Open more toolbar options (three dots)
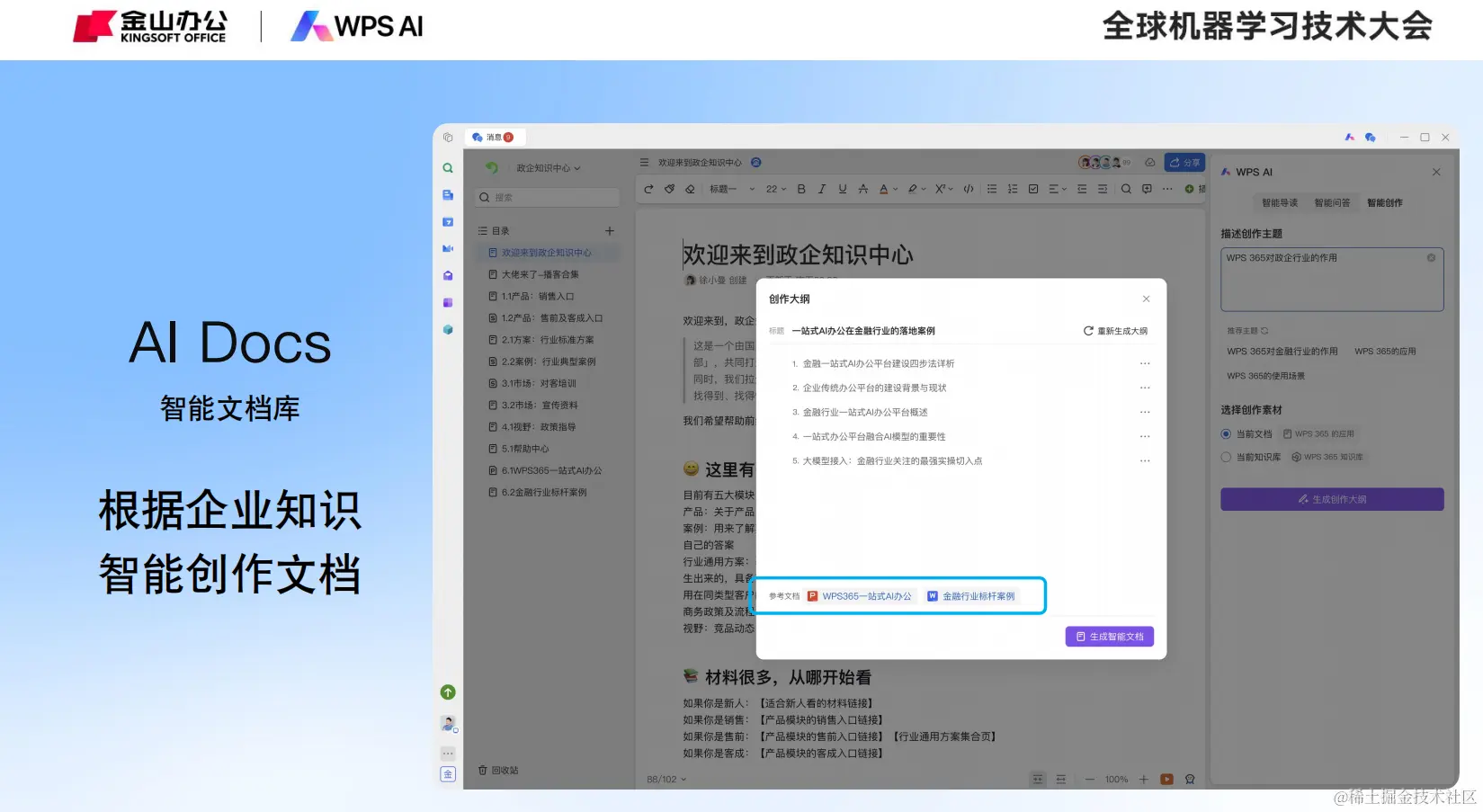Screen dimensions: 1483x812 (1167, 189)
